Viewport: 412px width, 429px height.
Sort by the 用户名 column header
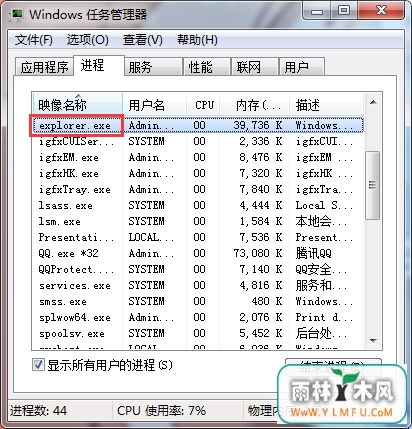[155, 105]
